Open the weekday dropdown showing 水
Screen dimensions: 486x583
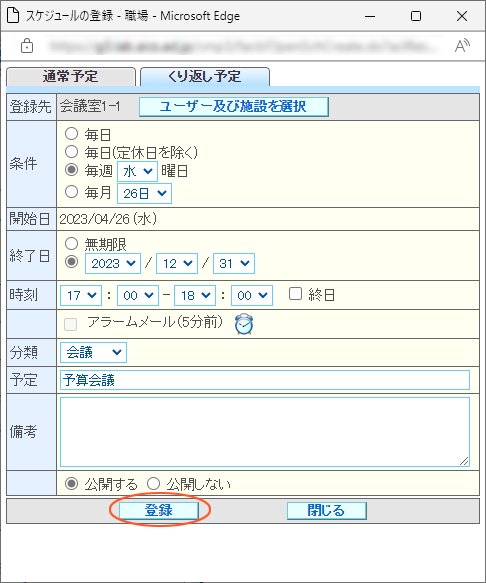(138, 171)
